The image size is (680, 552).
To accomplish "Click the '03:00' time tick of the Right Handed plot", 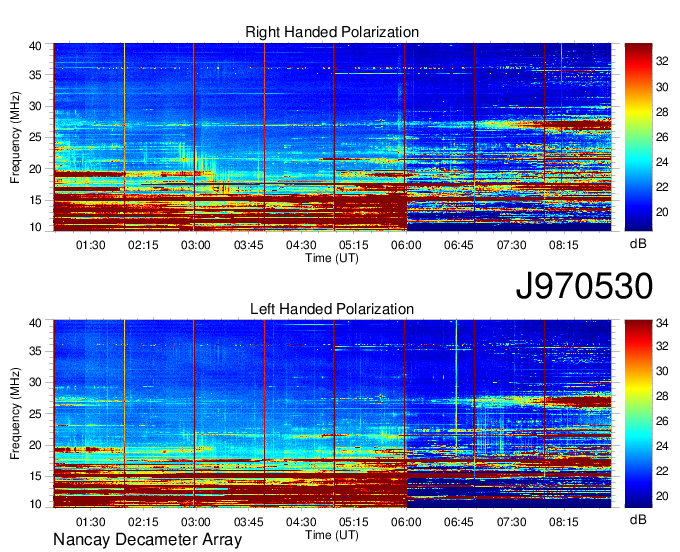I will (x=196, y=245).
